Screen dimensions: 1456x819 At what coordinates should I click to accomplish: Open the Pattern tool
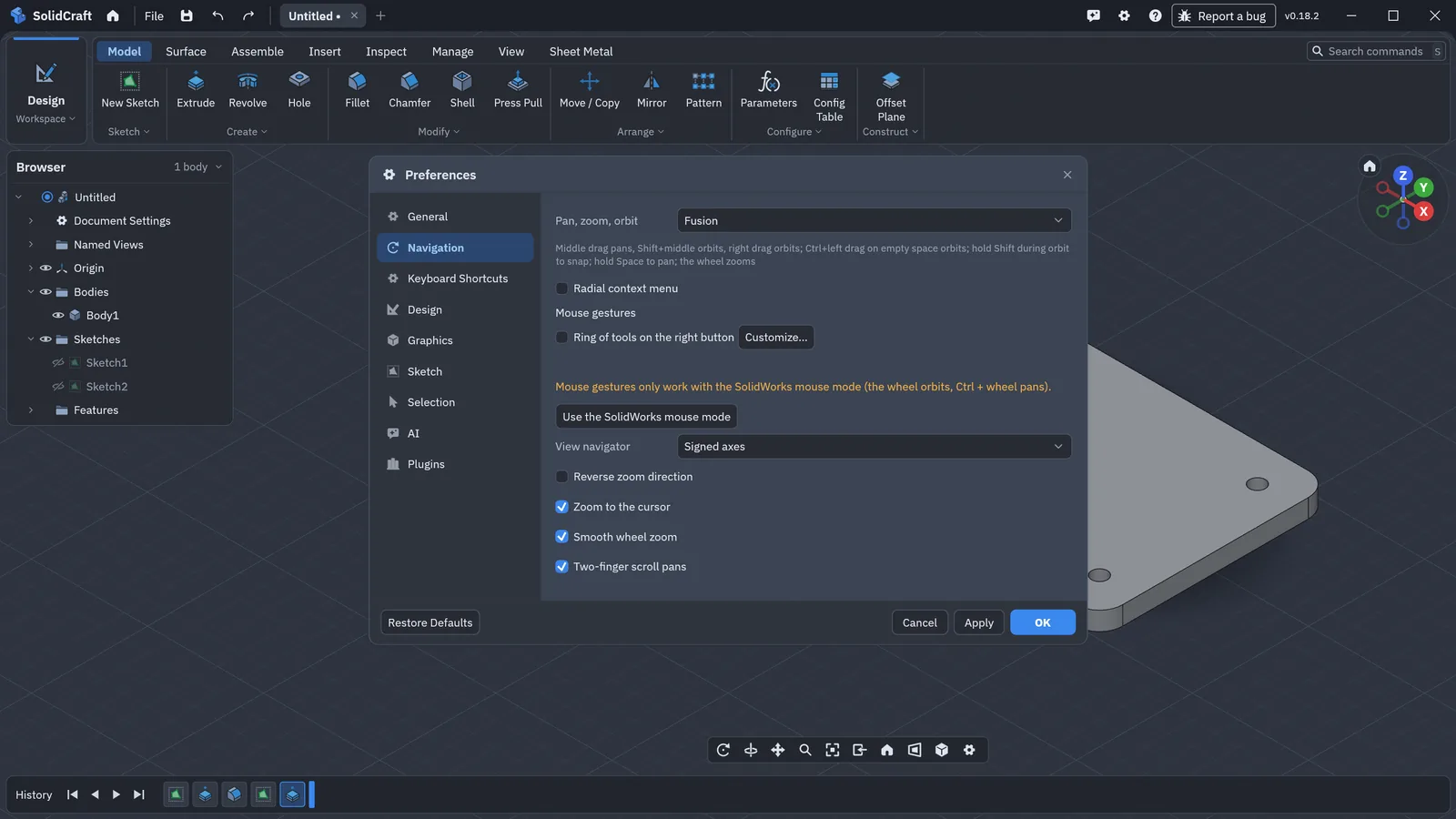[x=703, y=90]
